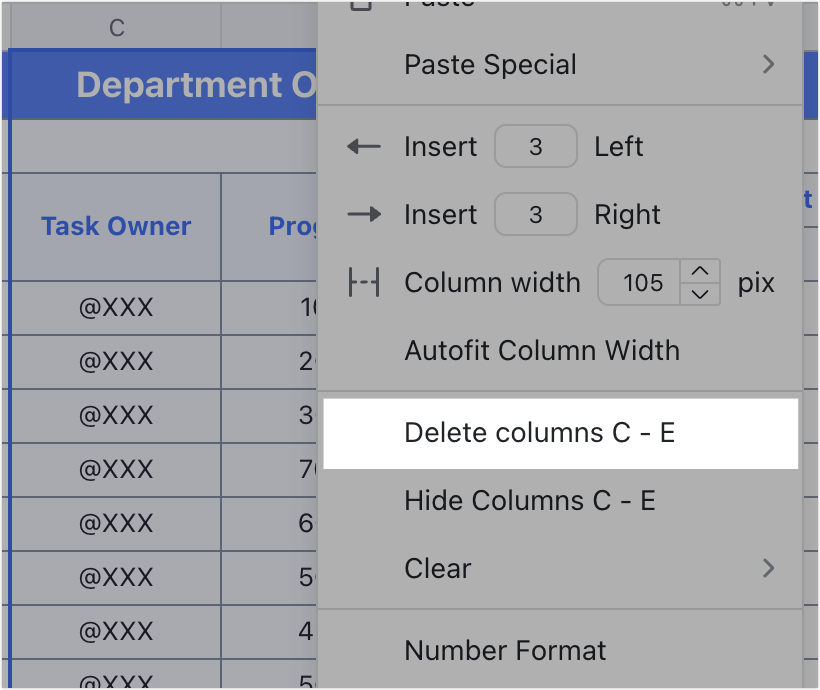Expand the Paste Special submenu
The image size is (820, 690).
[769, 65]
